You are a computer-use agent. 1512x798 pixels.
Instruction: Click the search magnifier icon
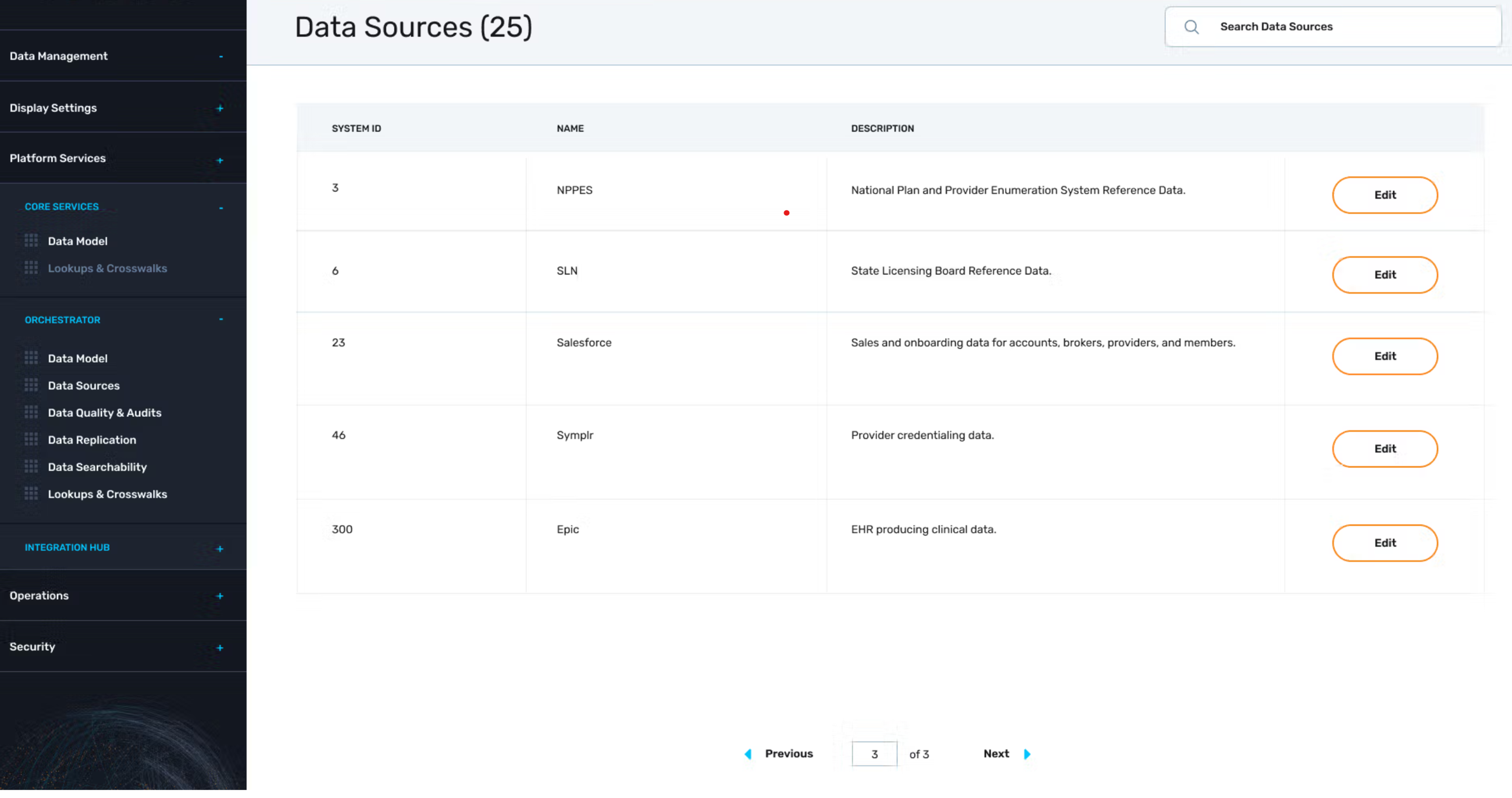click(x=1191, y=27)
